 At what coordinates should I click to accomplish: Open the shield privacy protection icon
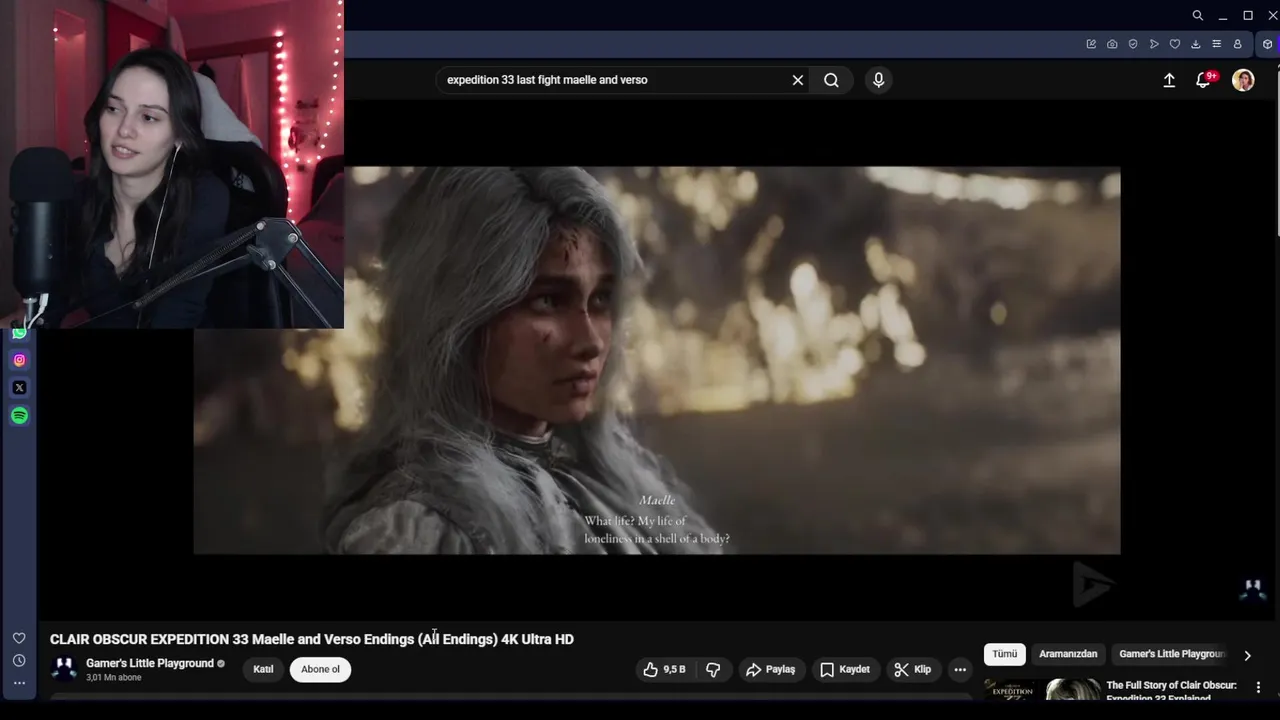[x=1133, y=44]
